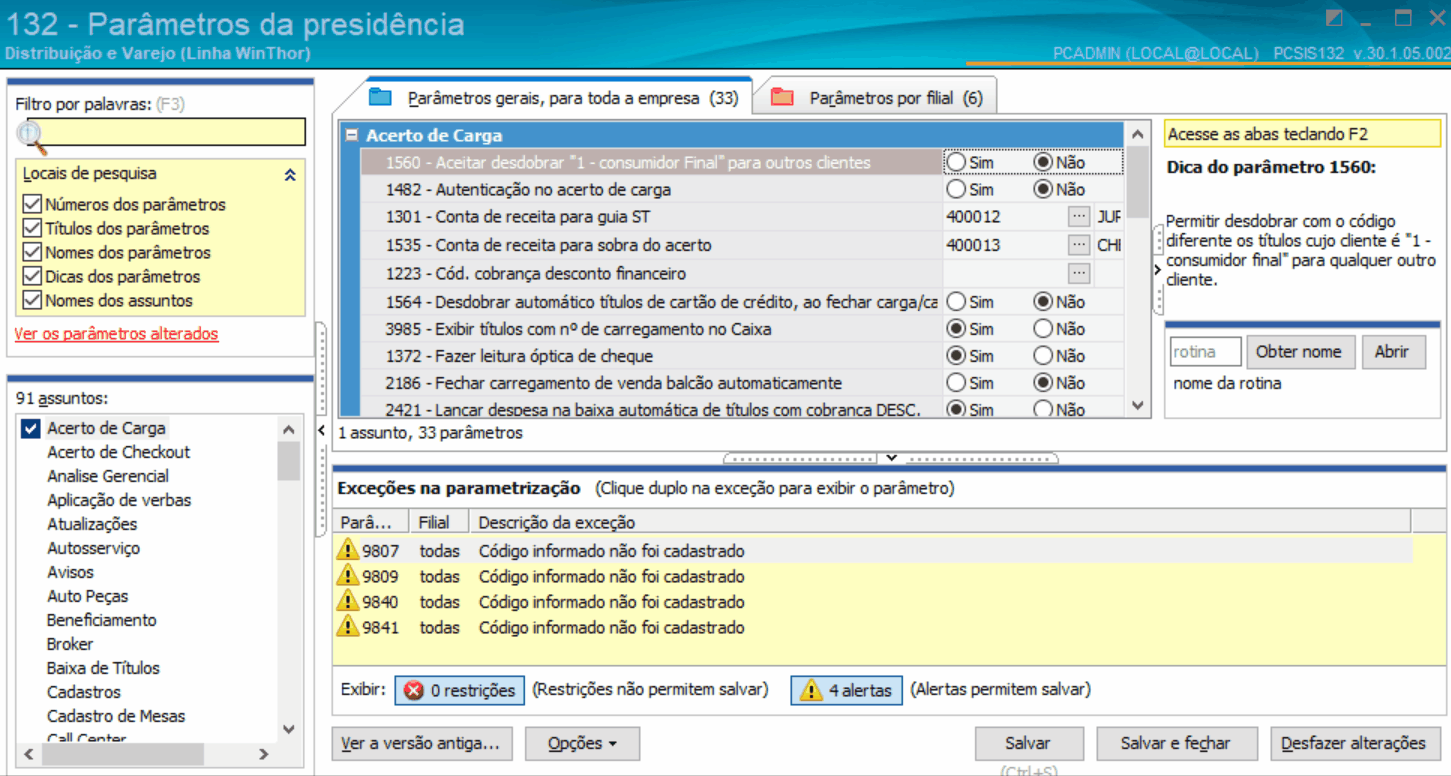This screenshot has height=776, width=1451.
Task: Select Atualizações subject
Action: tap(92, 524)
